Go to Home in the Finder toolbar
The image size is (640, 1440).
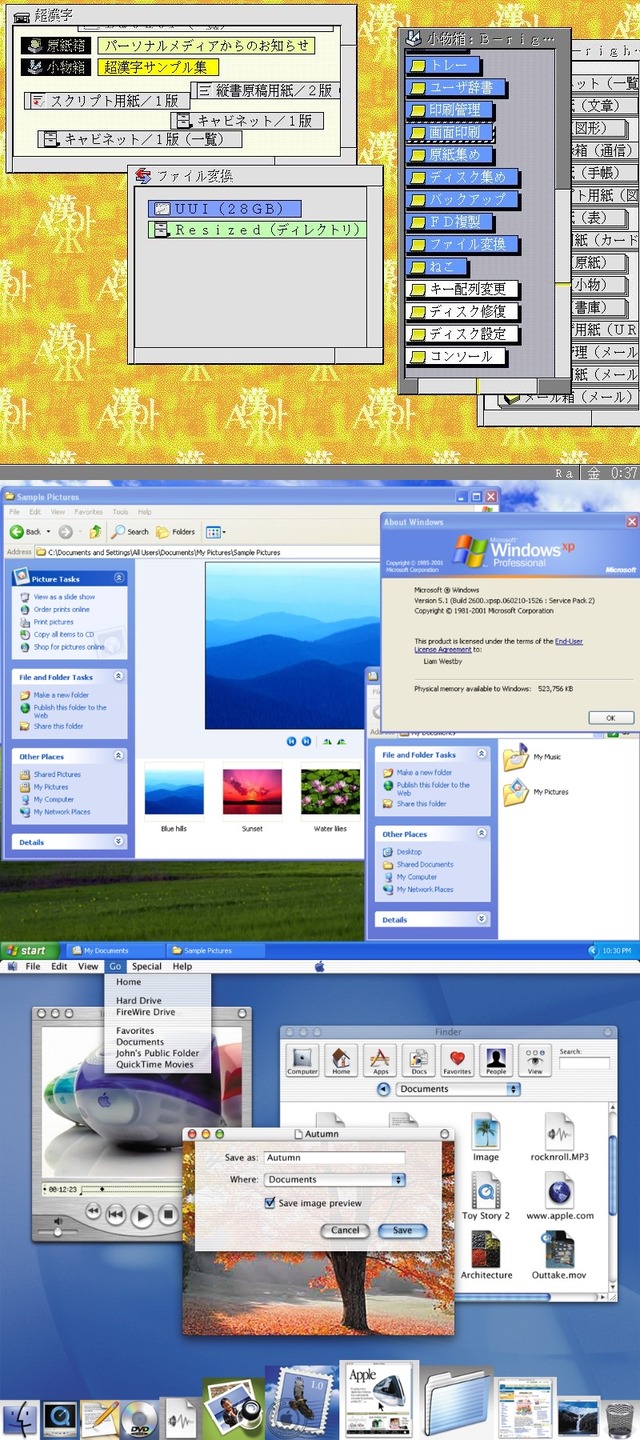[341, 1060]
